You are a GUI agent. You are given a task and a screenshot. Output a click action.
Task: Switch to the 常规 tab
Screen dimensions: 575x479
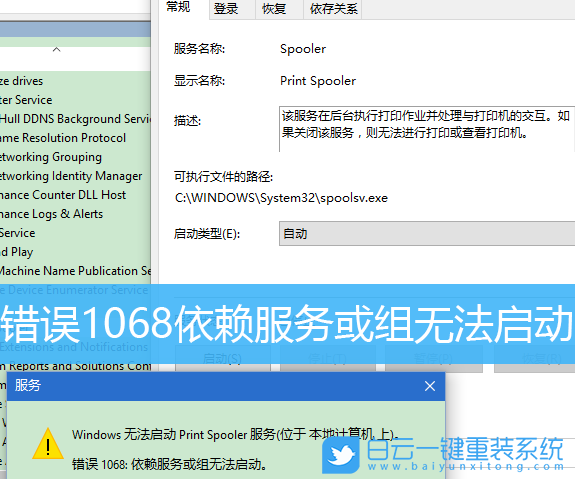tap(178, 7)
